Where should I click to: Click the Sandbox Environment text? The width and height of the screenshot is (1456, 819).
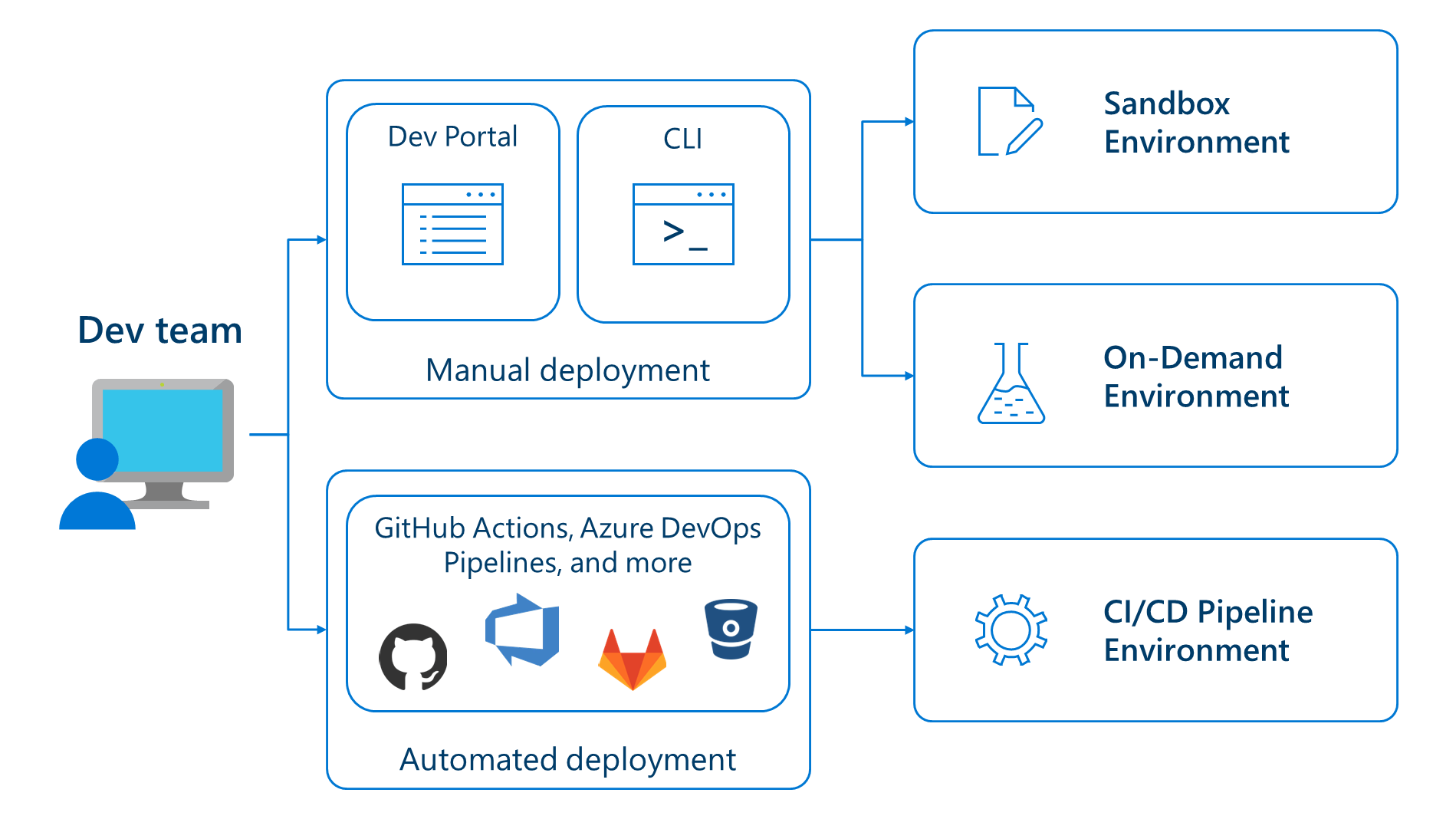click(1196, 123)
